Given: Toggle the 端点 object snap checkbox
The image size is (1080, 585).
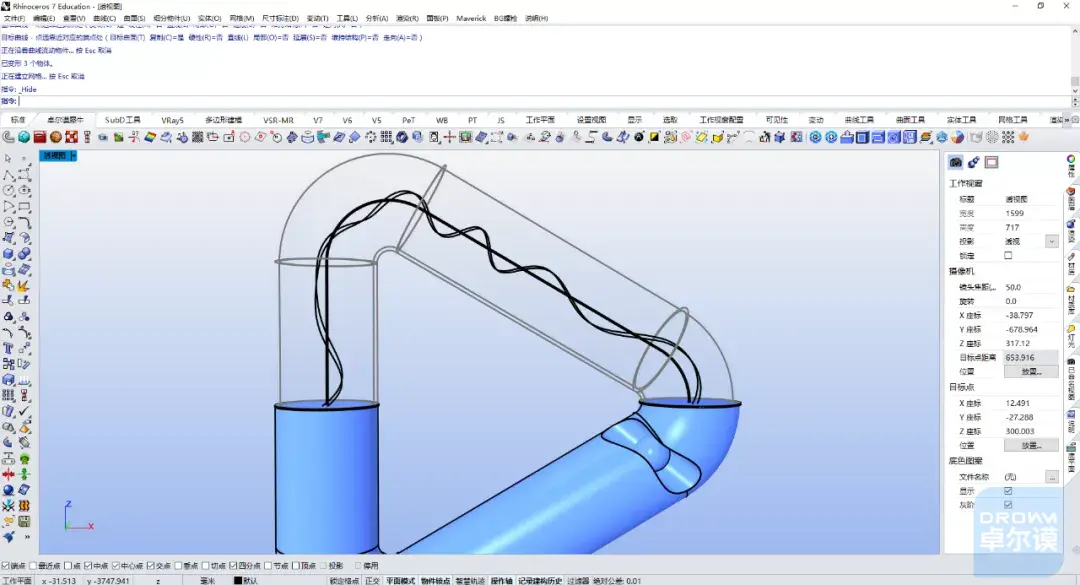Looking at the screenshot, I should click(x=6, y=566).
